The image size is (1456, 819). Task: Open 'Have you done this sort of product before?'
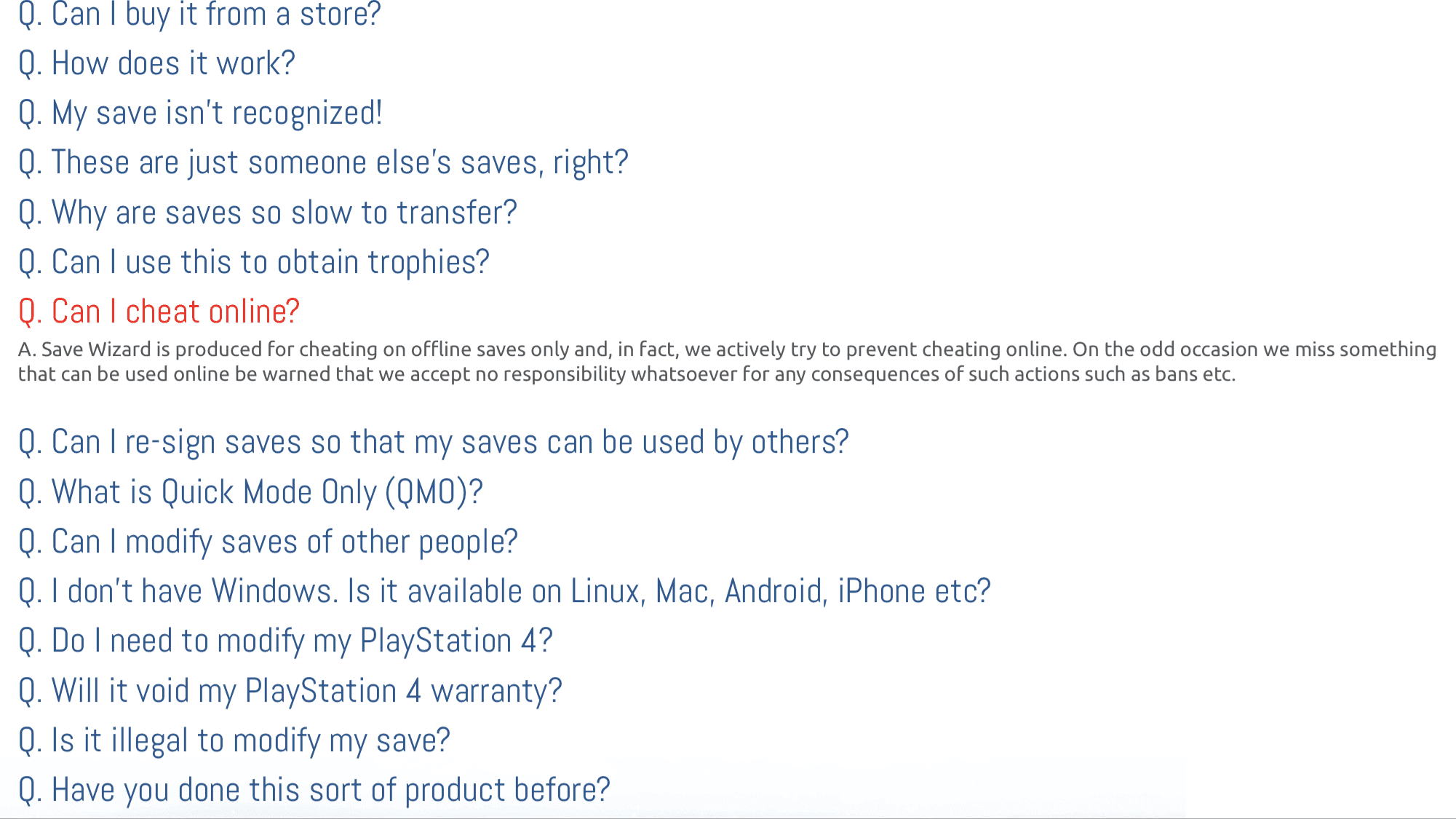pyautogui.click(x=314, y=791)
